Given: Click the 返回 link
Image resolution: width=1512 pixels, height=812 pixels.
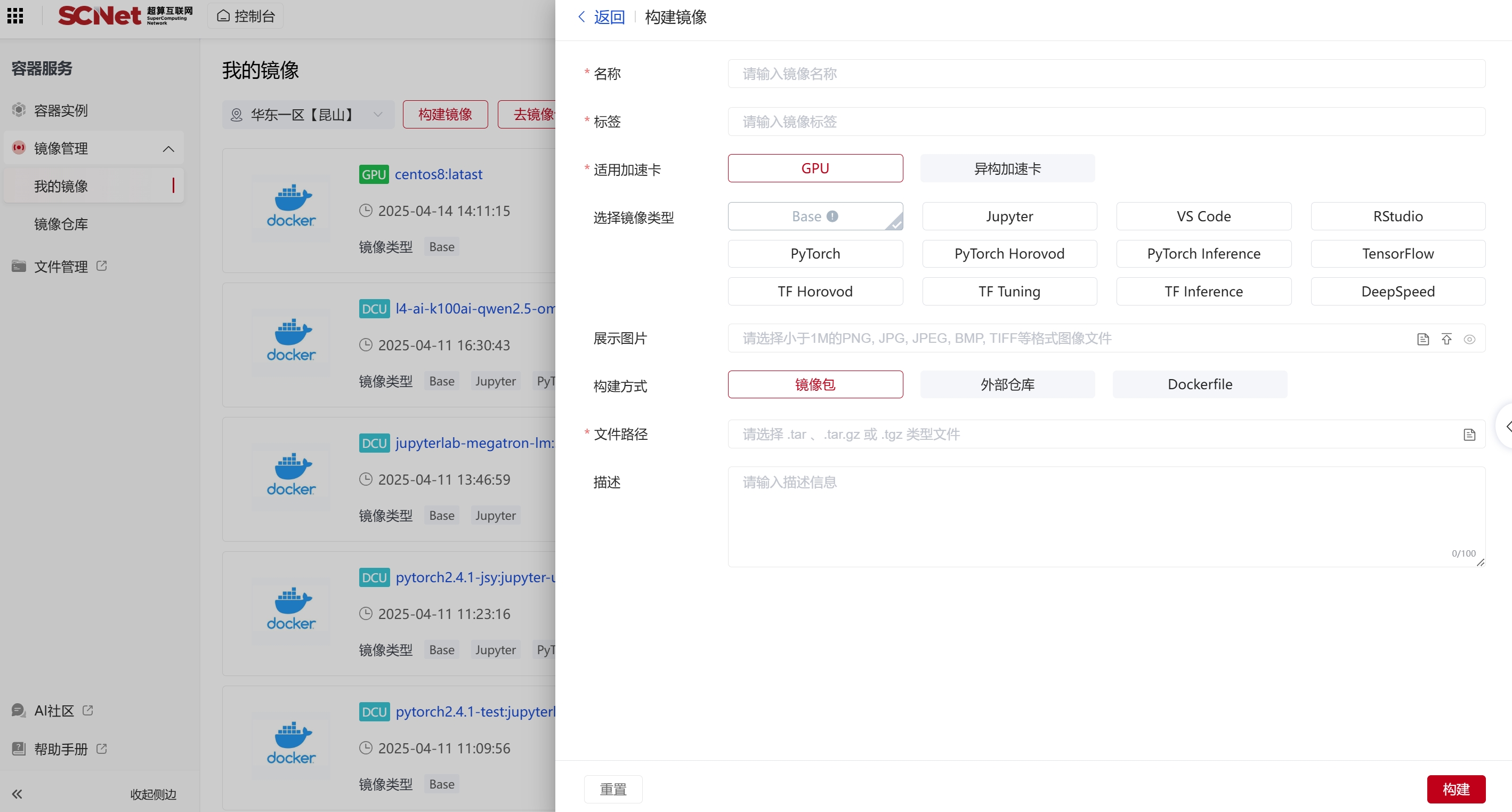Looking at the screenshot, I should point(609,17).
